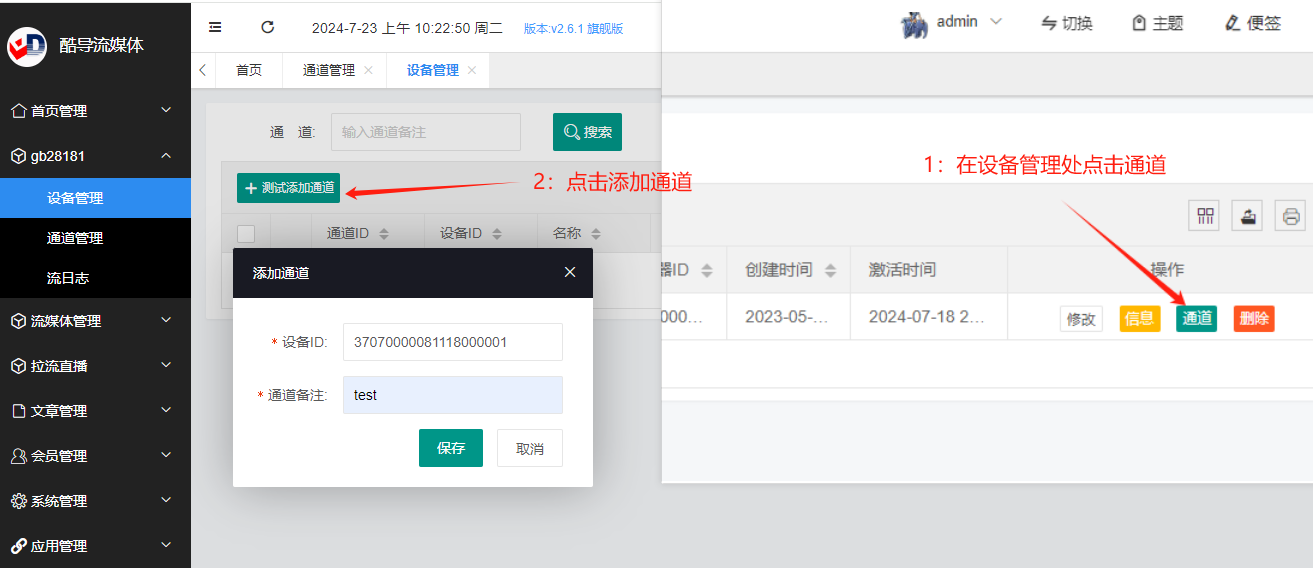Click the 保存 button in dialog
This screenshot has width=1313, height=568.
point(451,448)
